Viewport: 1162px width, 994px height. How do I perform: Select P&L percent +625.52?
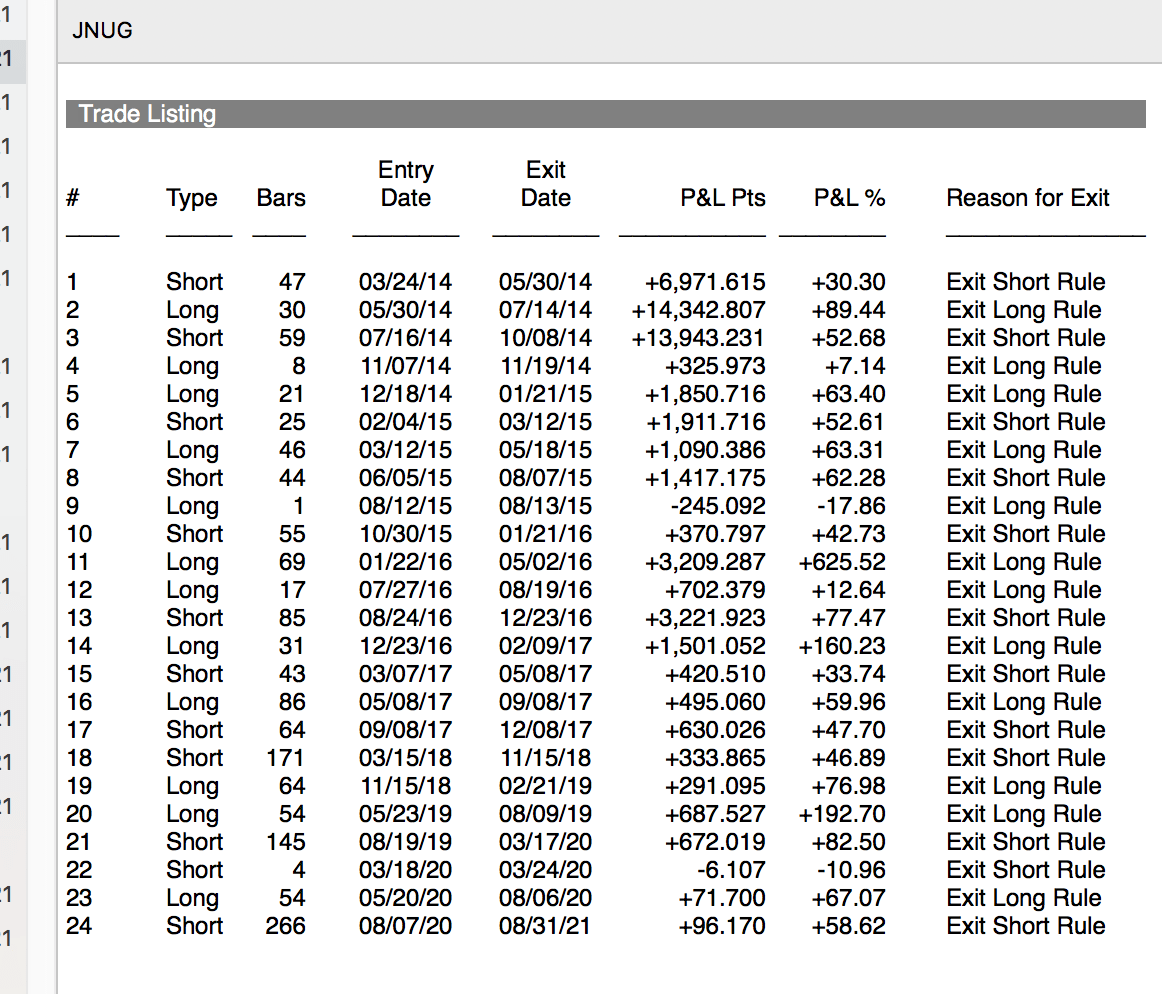[x=842, y=562]
